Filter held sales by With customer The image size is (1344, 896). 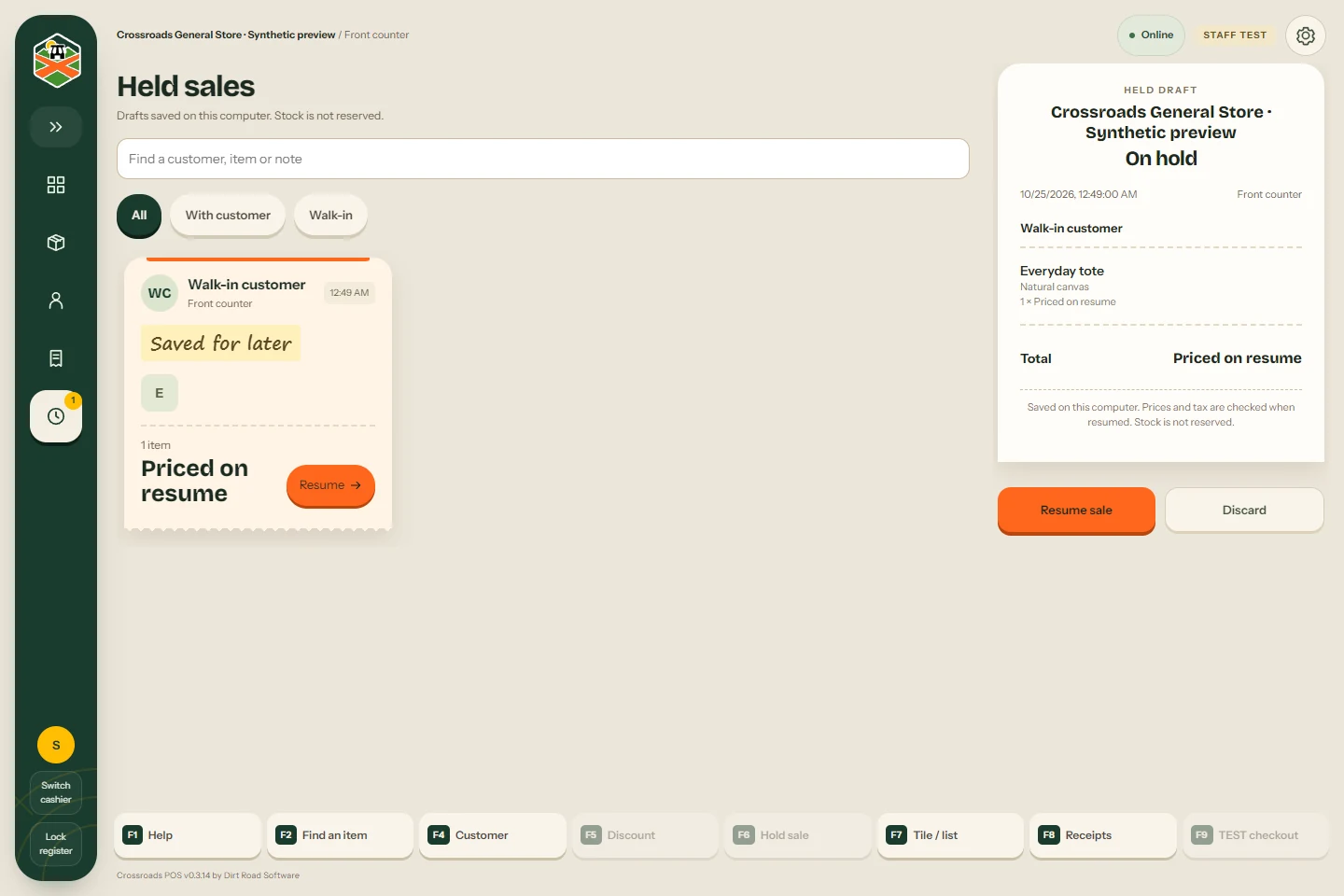click(228, 216)
